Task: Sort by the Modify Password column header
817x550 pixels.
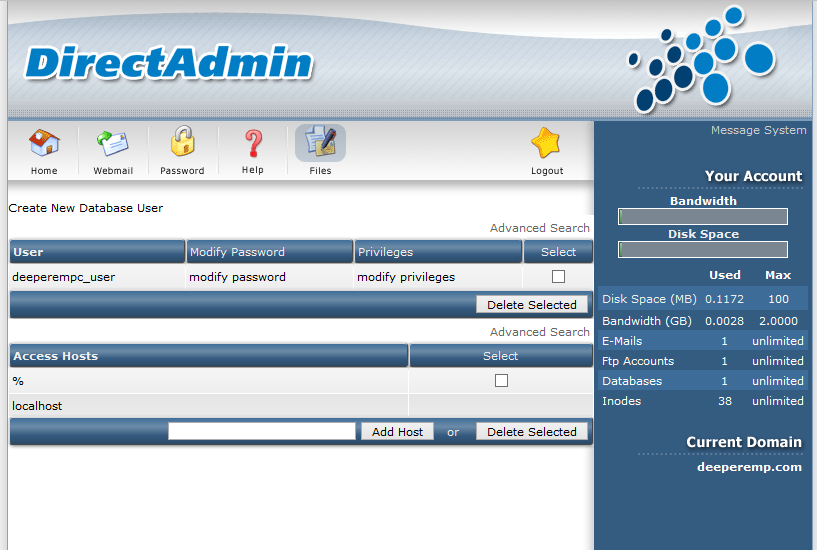Action: coord(270,252)
